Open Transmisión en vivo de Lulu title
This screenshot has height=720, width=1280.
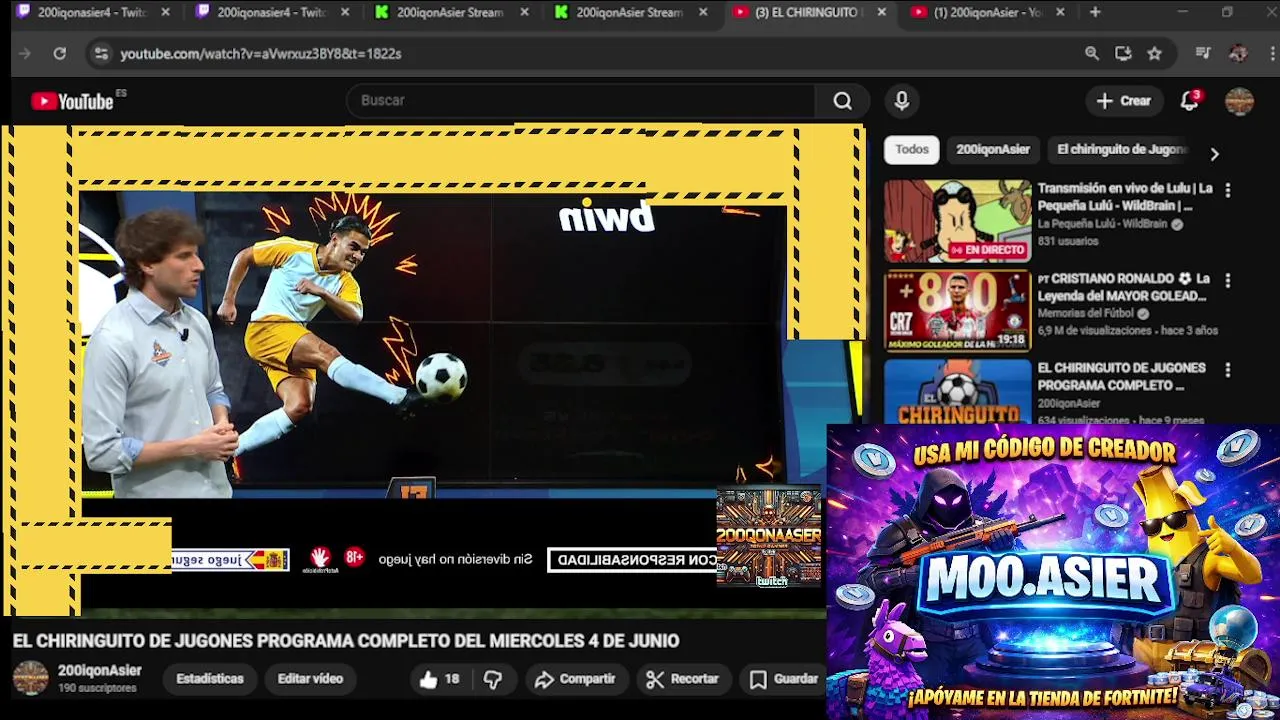click(1124, 197)
